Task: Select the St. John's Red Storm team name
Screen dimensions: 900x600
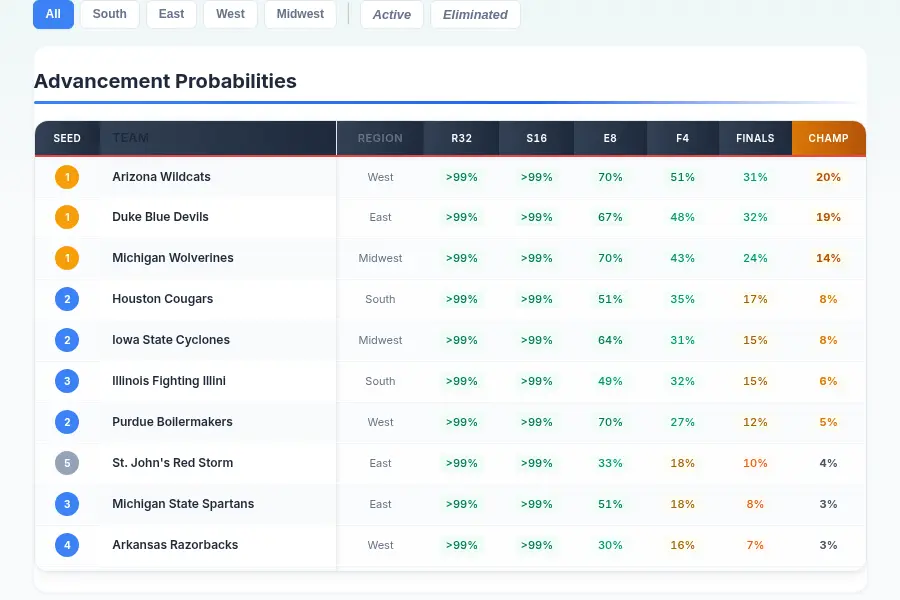Action: (173, 463)
